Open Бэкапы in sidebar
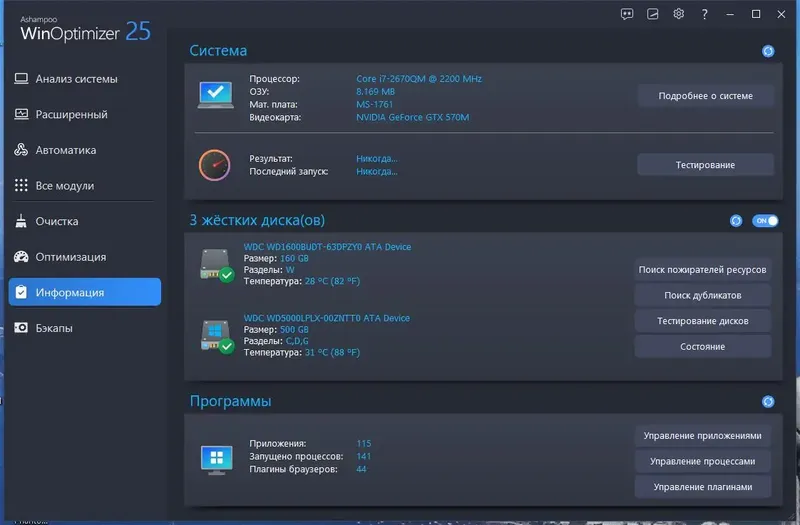Image resolution: width=800 pixels, height=525 pixels. pyautogui.click(x=84, y=328)
